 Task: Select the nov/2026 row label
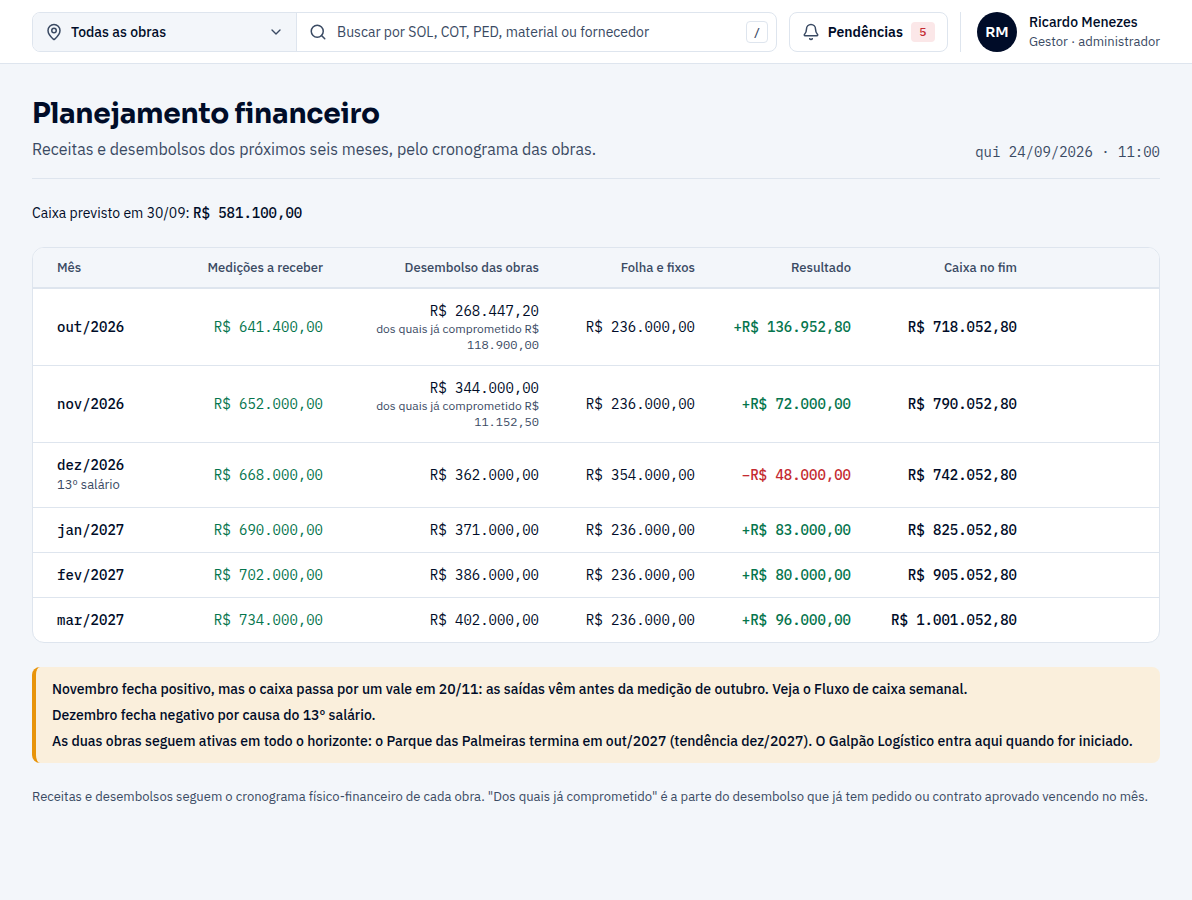90,404
